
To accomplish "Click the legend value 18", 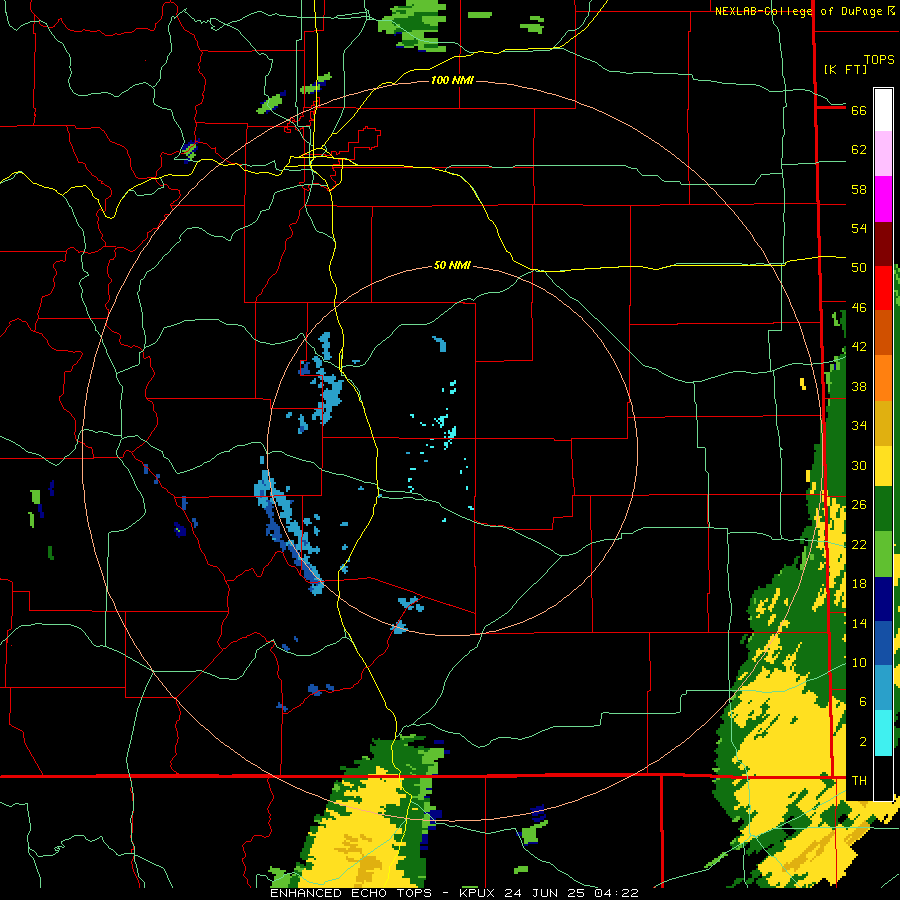I will (859, 584).
